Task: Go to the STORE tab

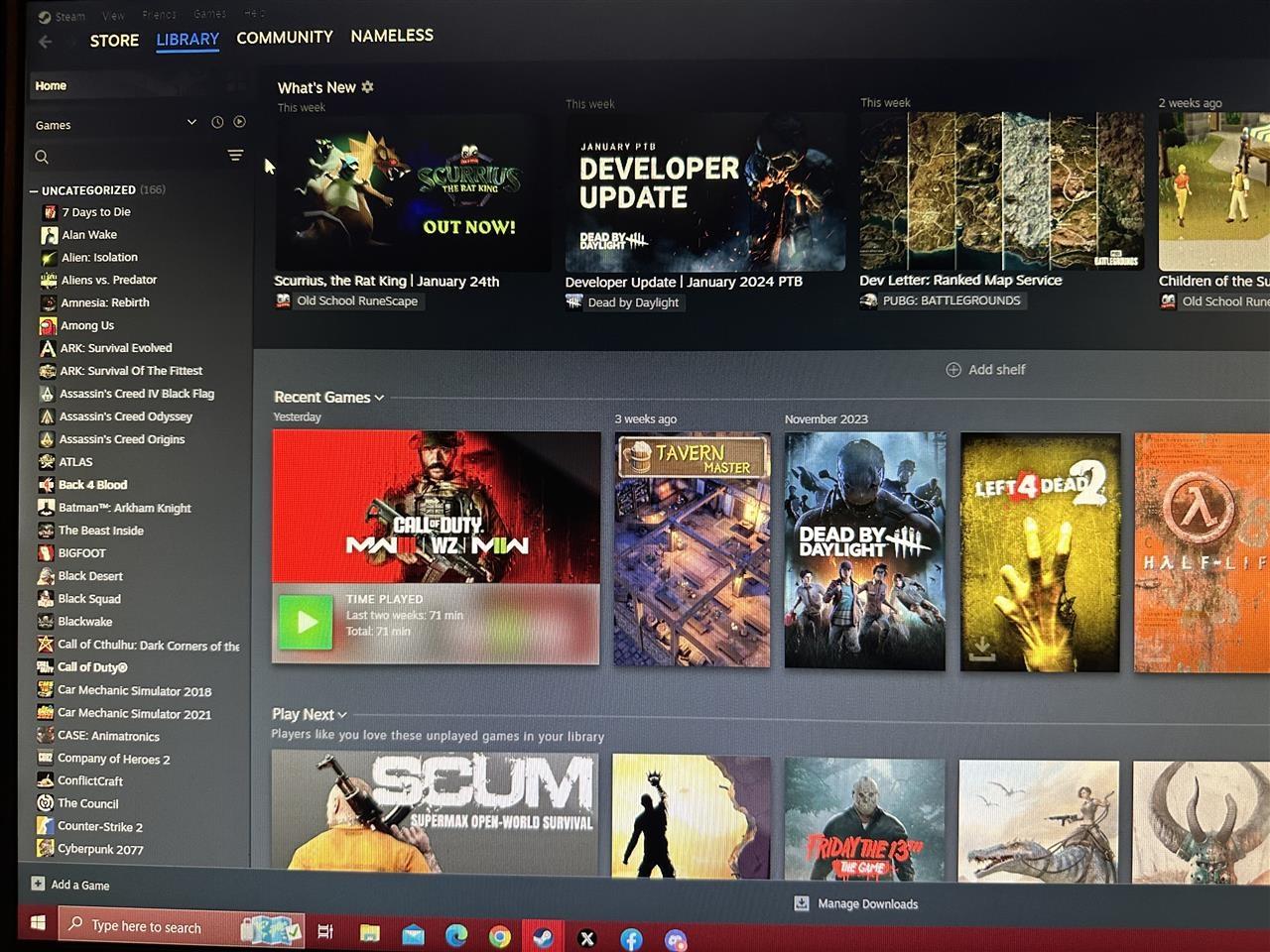Action: click(x=114, y=41)
